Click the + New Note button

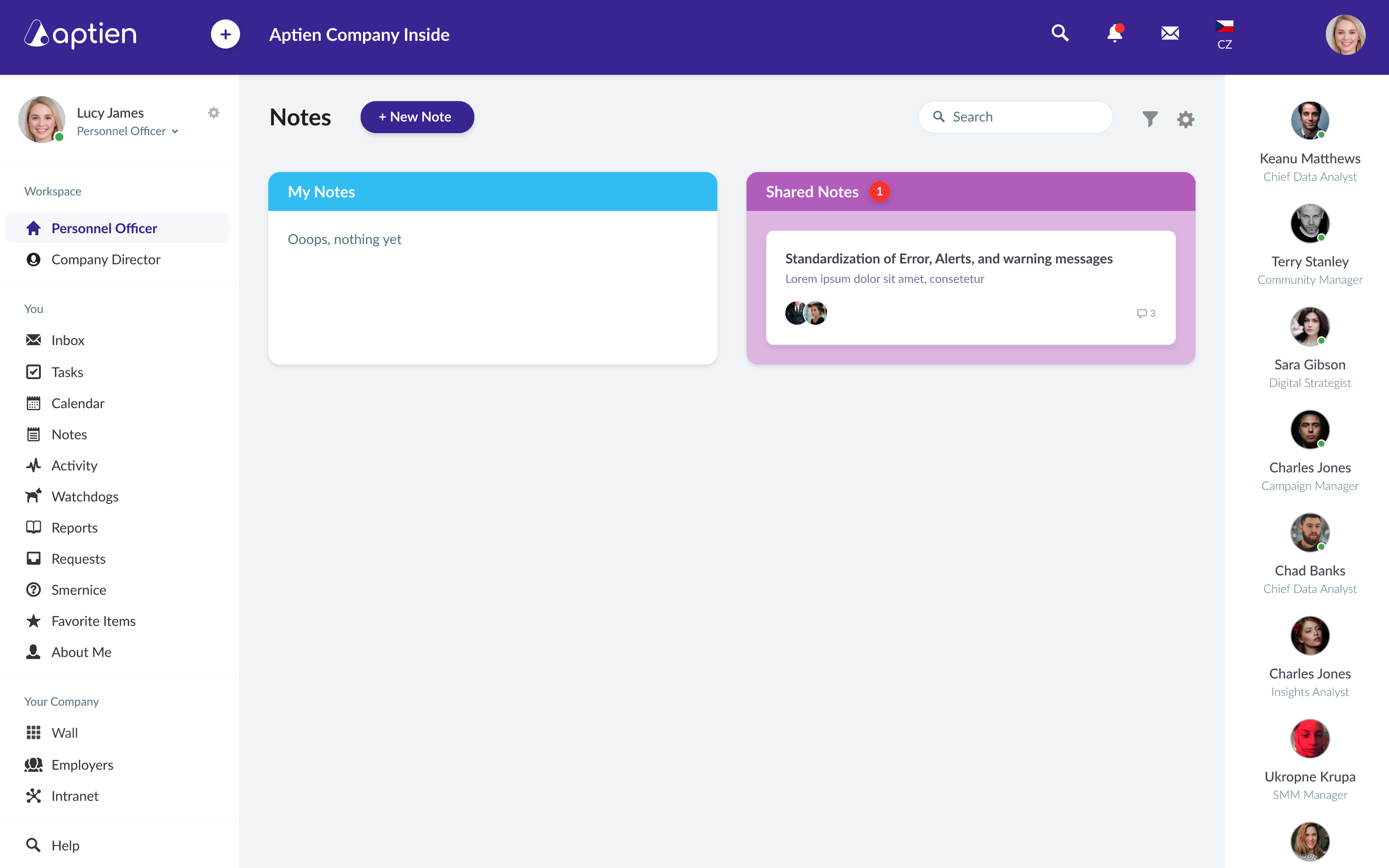tap(417, 117)
